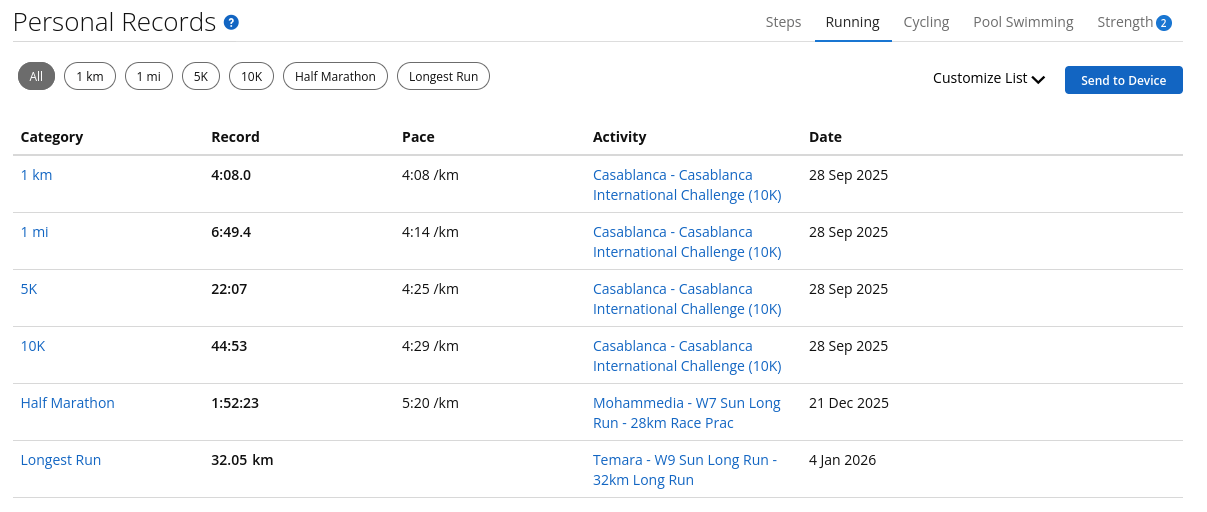Open the 1 km category link
Screen dimensions: 1207x512
pyautogui.click(x=36, y=175)
